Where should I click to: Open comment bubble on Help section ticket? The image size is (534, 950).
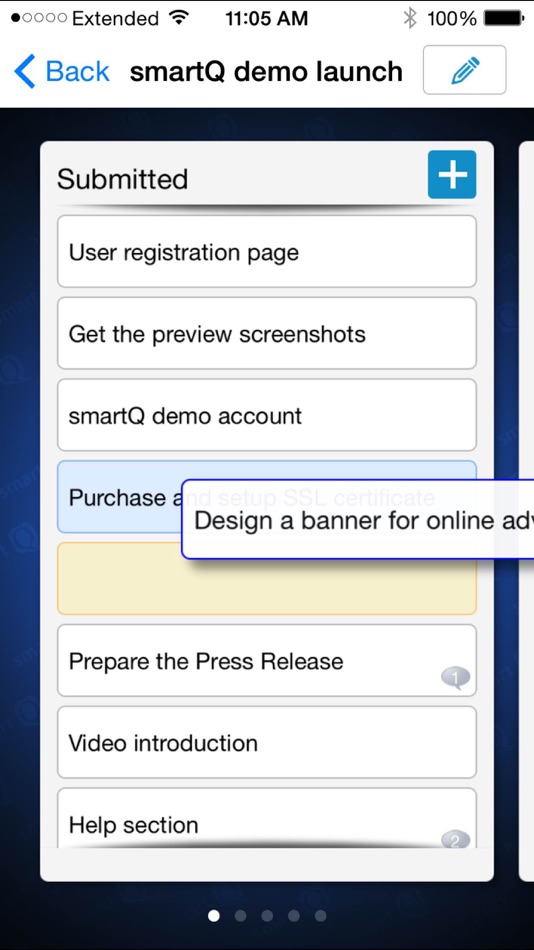[455, 840]
